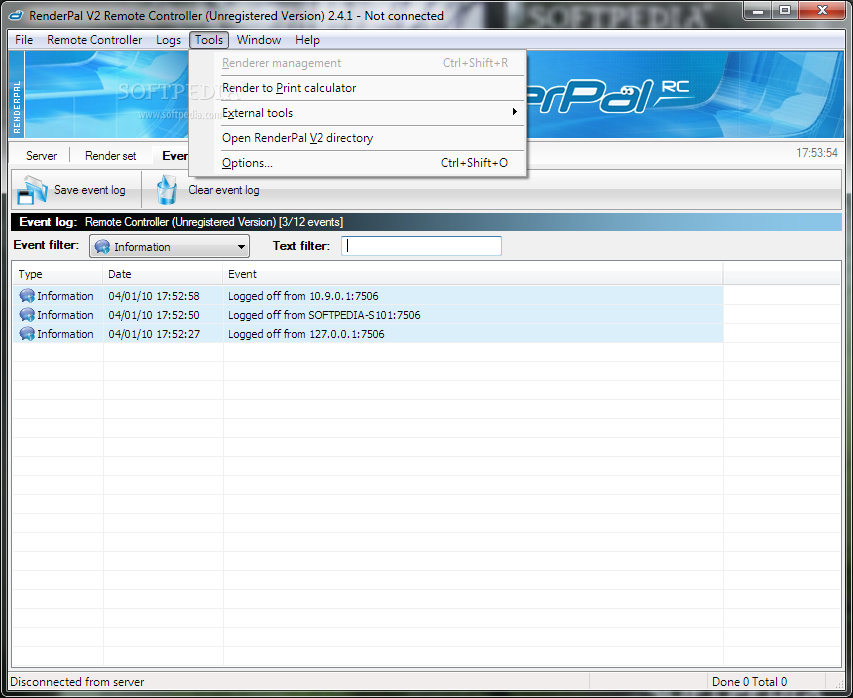This screenshot has width=853, height=698.
Task: Click 'Done 0 Total 0' status entry
Action: 750,682
